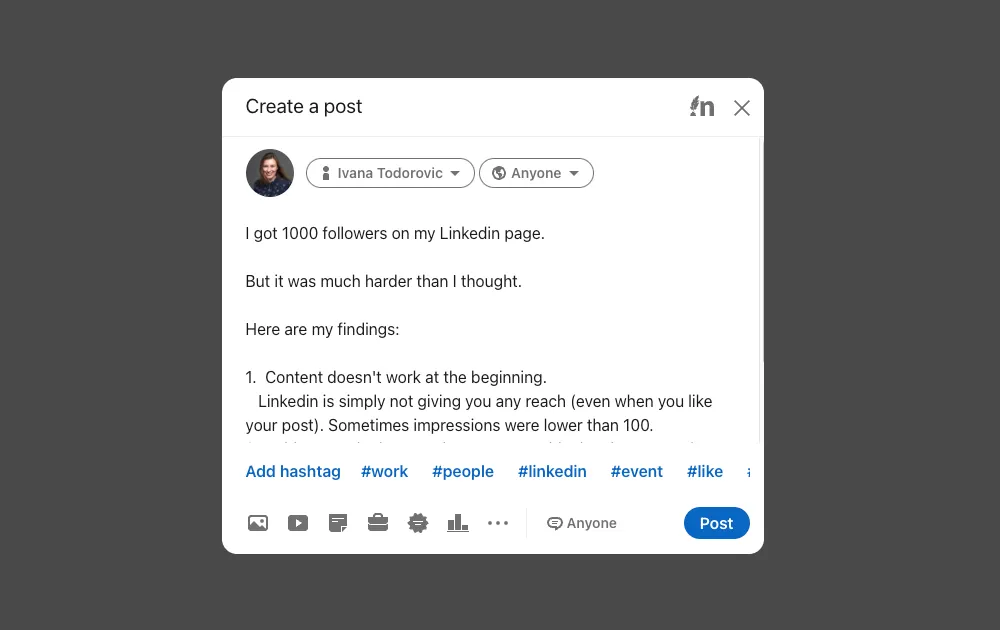The height and width of the screenshot is (630, 1000).
Task: Create a poll using the chart icon
Action: click(x=458, y=522)
